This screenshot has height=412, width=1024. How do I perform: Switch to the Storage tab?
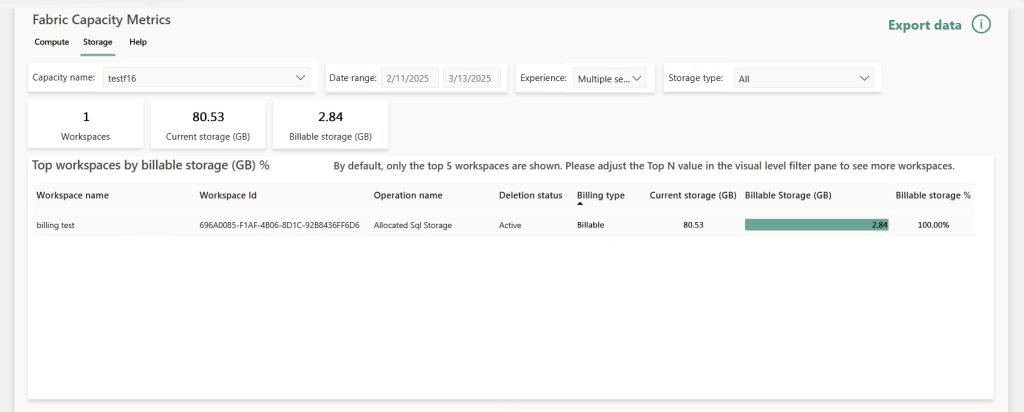(97, 42)
